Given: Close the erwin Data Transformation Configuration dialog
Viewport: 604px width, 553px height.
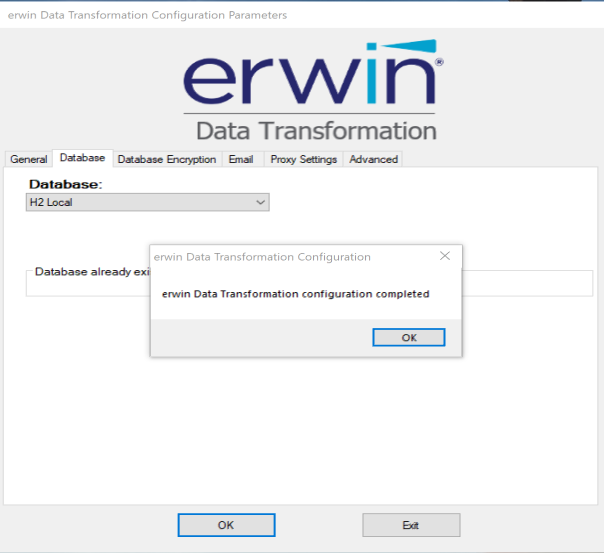Looking at the screenshot, I should point(445,256).
